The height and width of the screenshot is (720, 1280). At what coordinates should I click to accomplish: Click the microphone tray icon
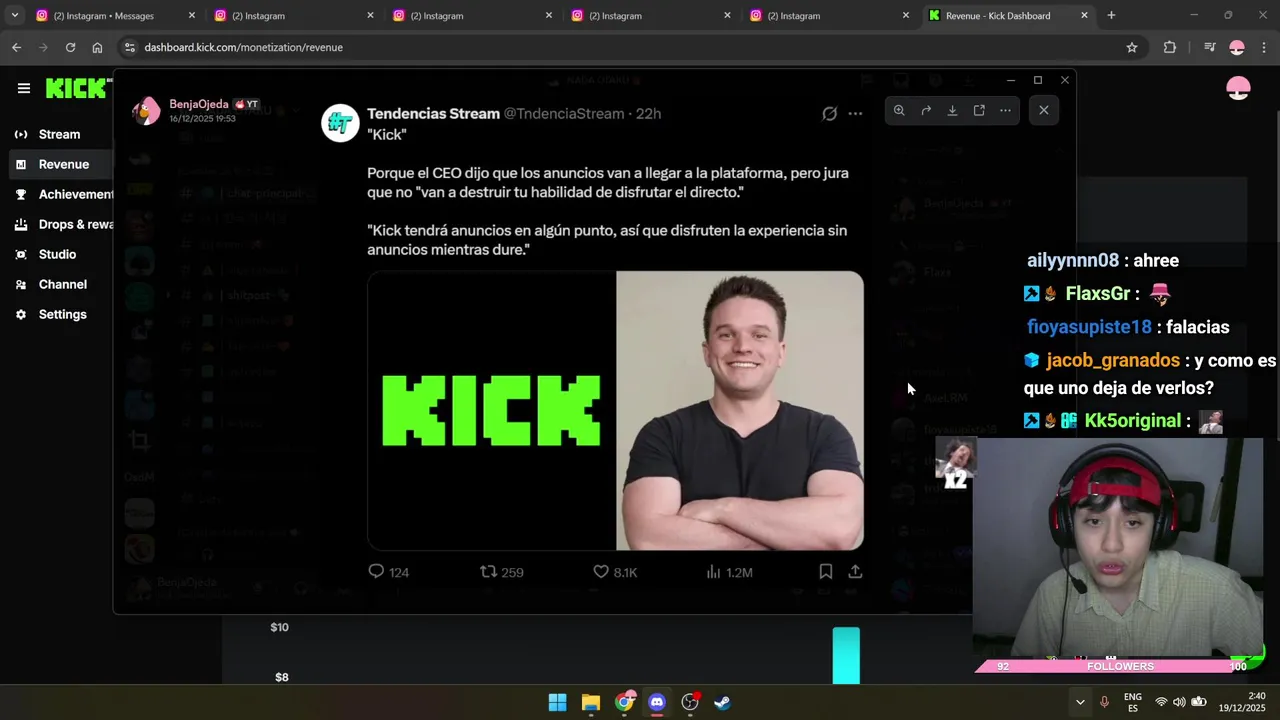coord(1105,702)
